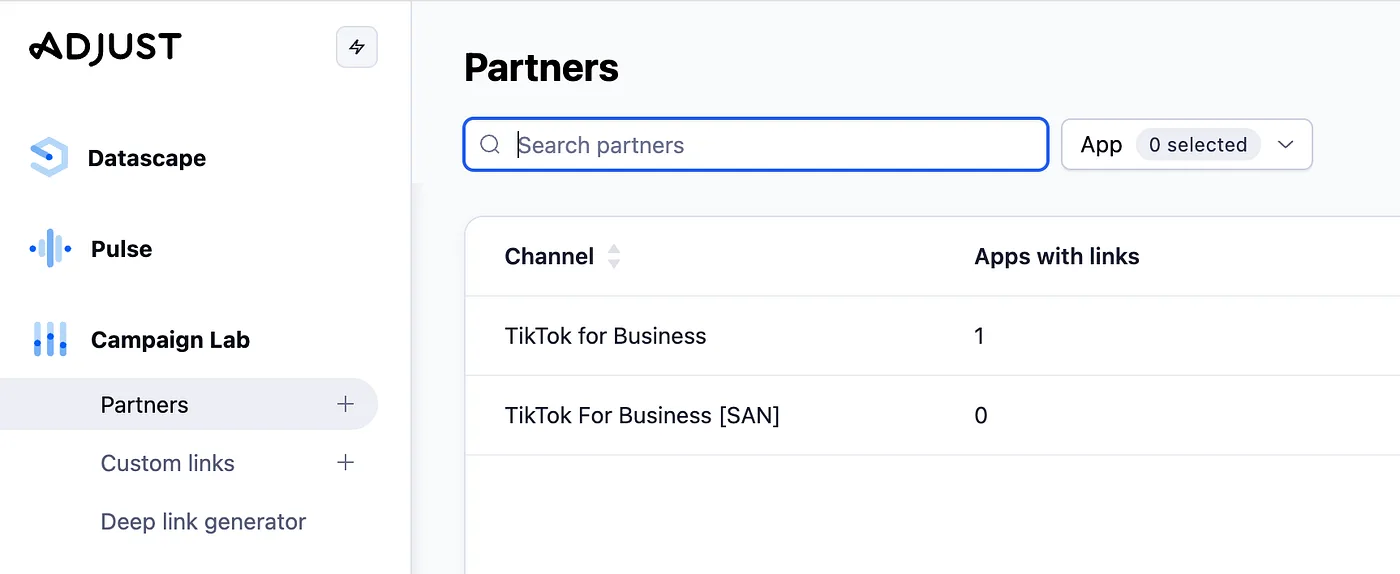Click the Campaign Lab bars icon
This screenshot has height=574, width=1400.
pyautogui.click(x=50, y=340)
